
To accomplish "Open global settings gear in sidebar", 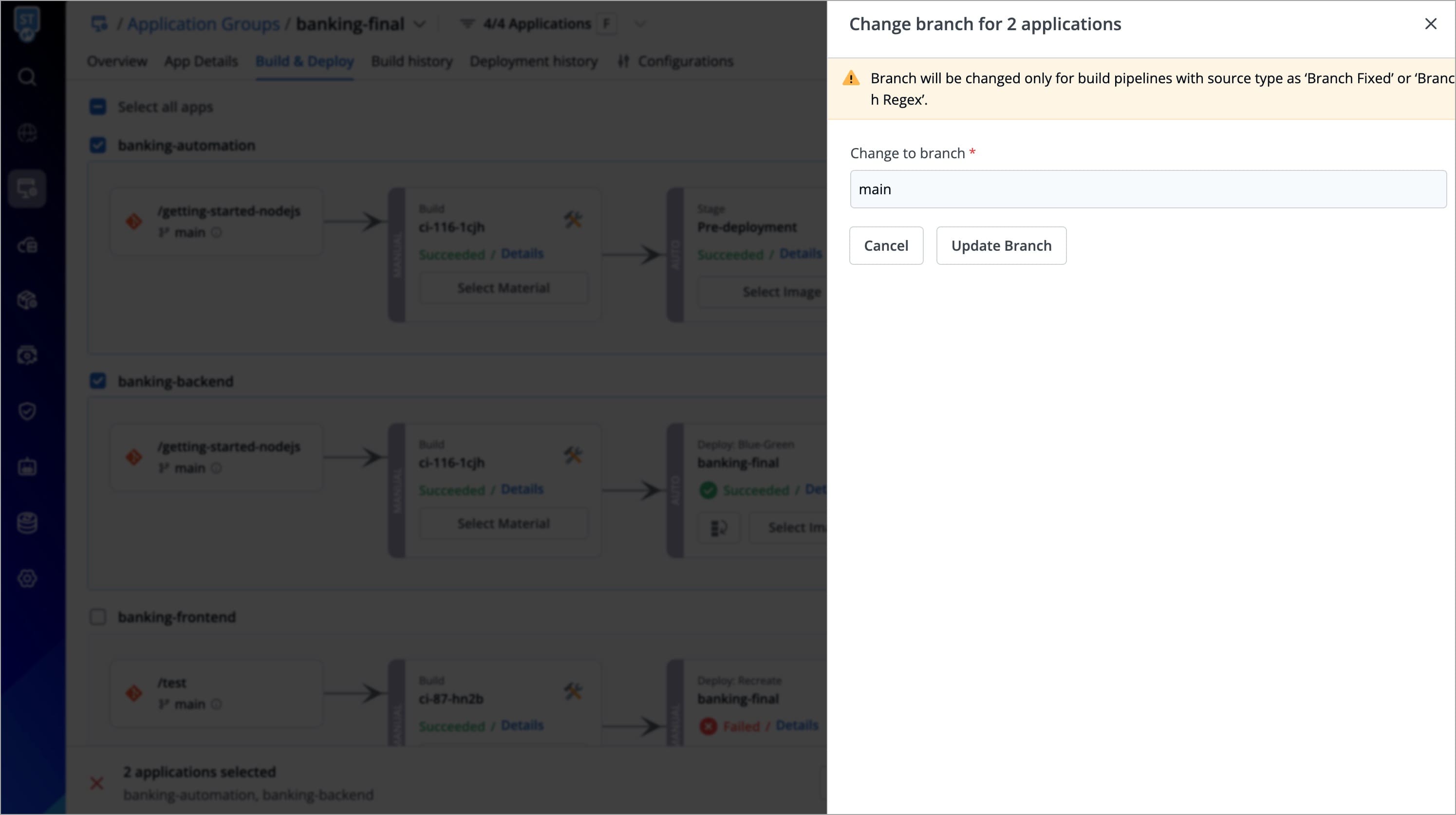I will coord(27,578).
